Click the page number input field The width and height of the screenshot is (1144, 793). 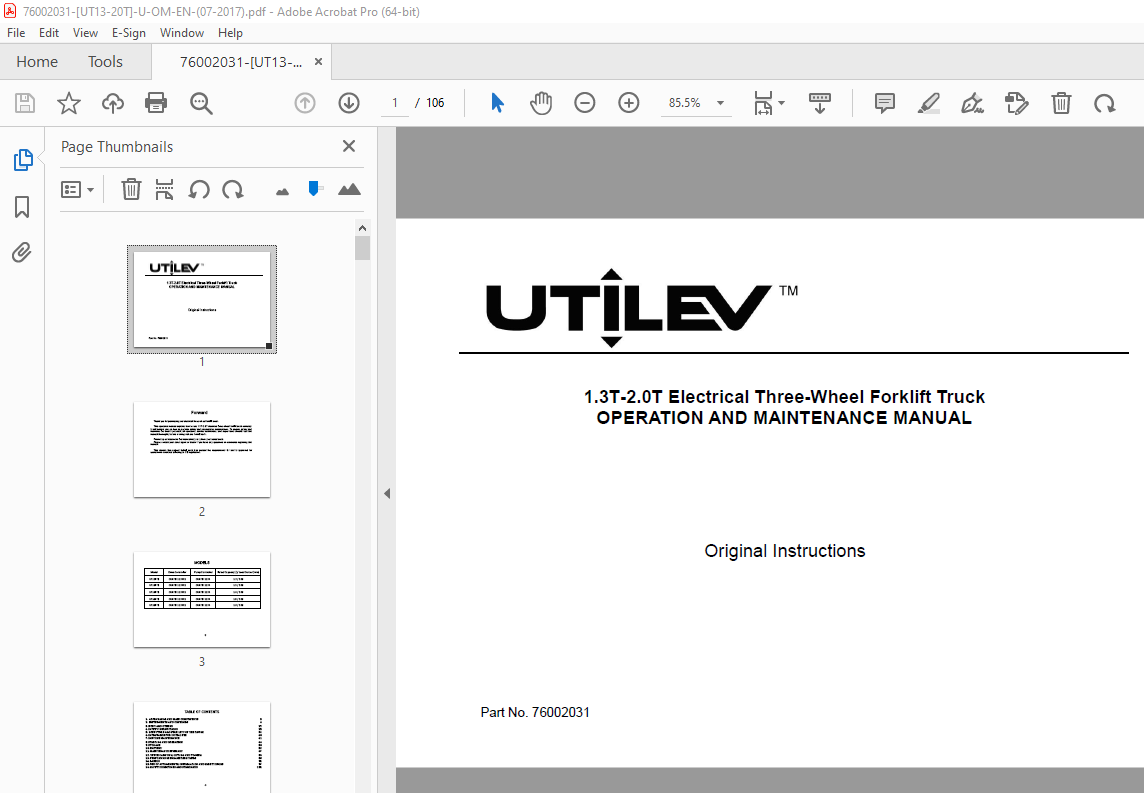395,103
